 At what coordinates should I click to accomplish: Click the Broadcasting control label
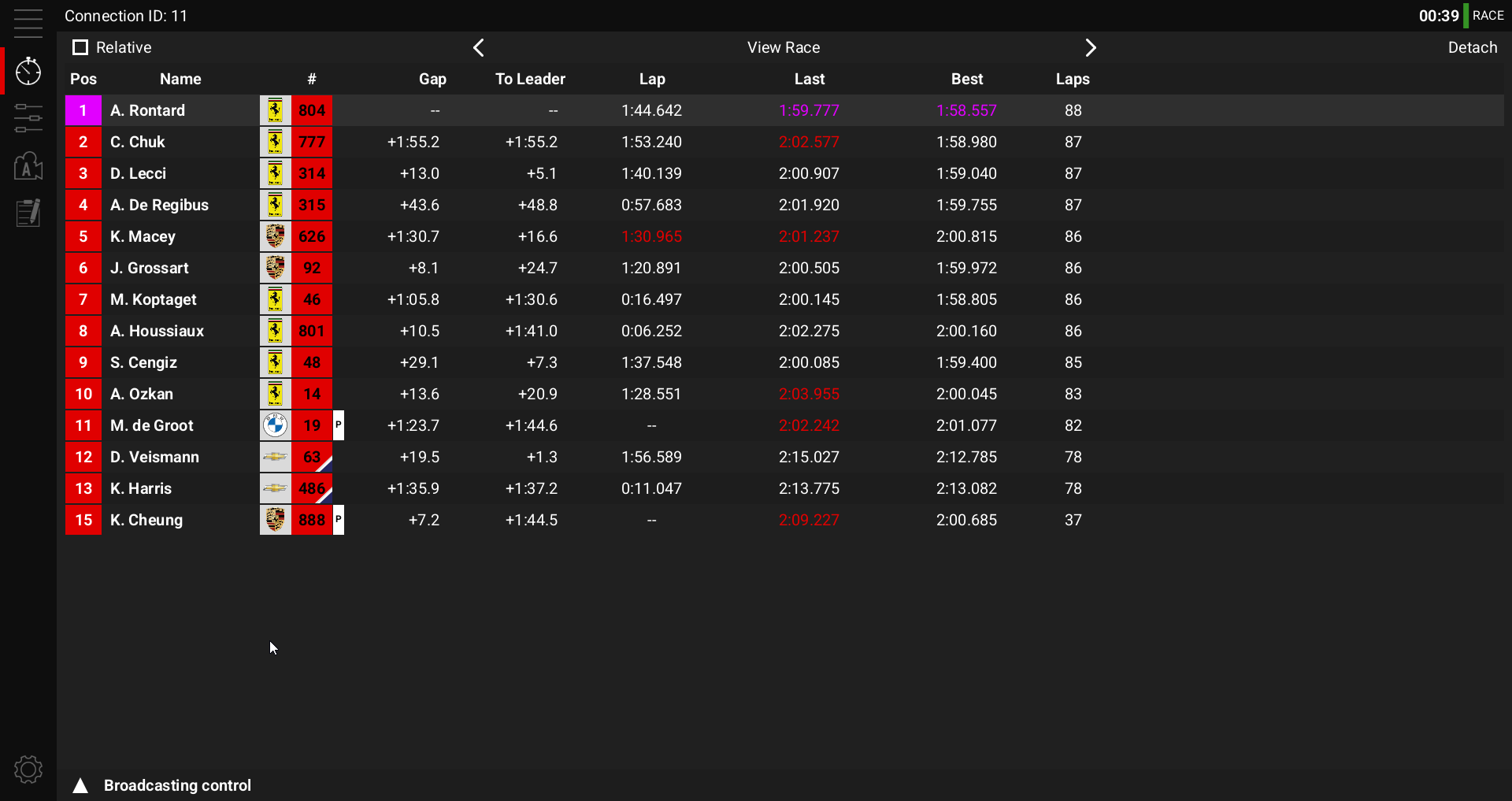pyautogui.click(x=177, y=785)
